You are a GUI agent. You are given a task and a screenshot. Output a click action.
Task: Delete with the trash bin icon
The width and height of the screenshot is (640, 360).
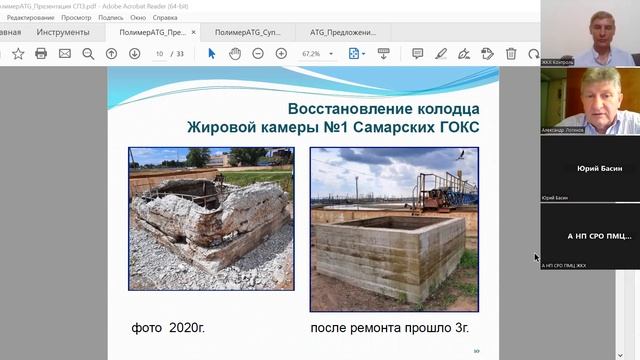click(x=511, y=53)
